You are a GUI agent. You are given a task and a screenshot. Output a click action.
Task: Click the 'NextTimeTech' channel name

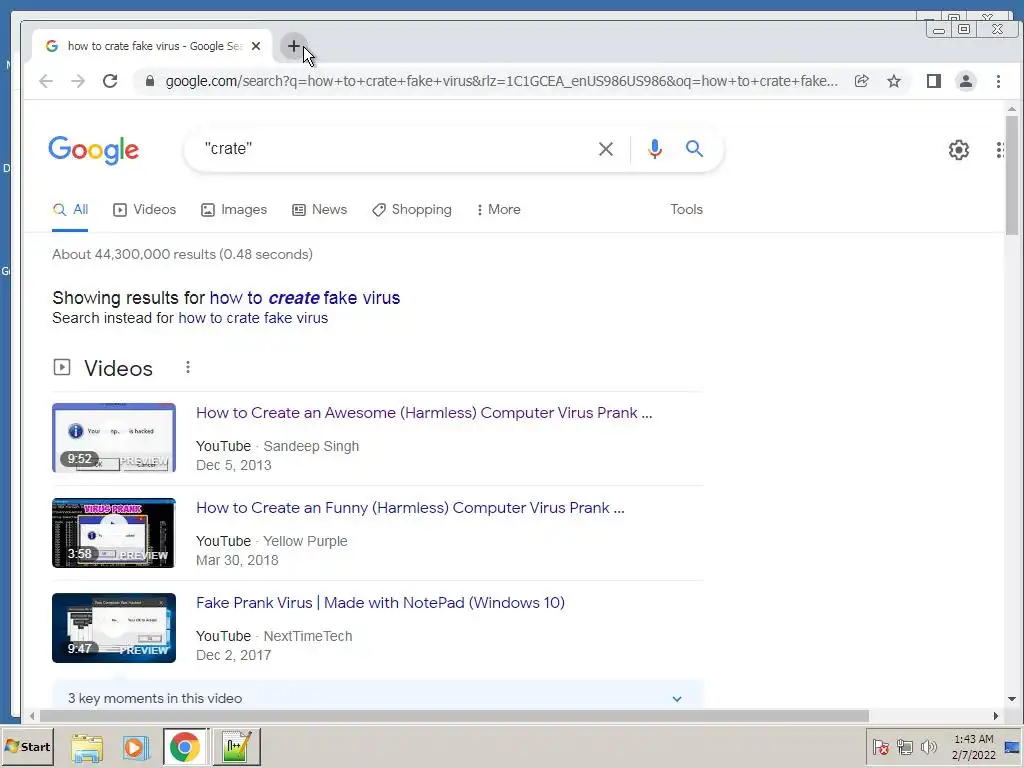click(x=308, y=636)
